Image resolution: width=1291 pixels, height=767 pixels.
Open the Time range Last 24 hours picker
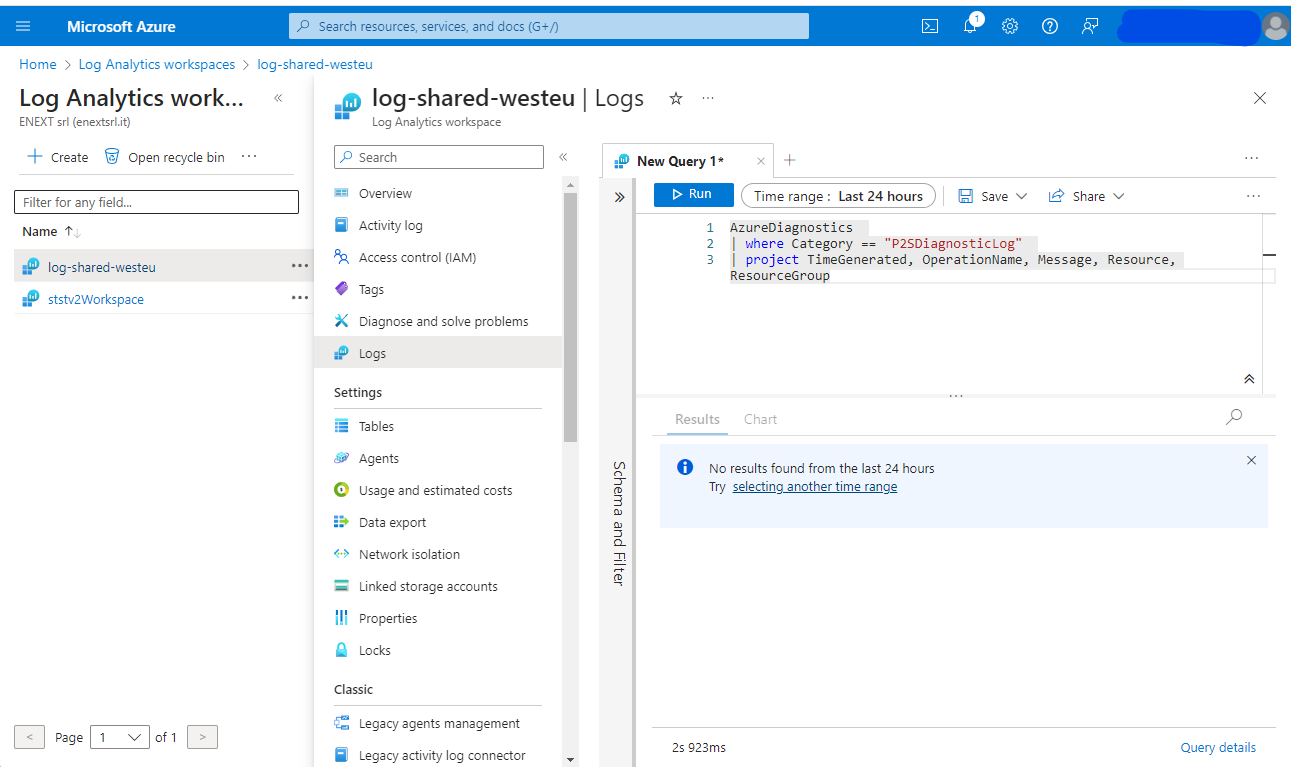pyautogui.click(x=838, y=196)
